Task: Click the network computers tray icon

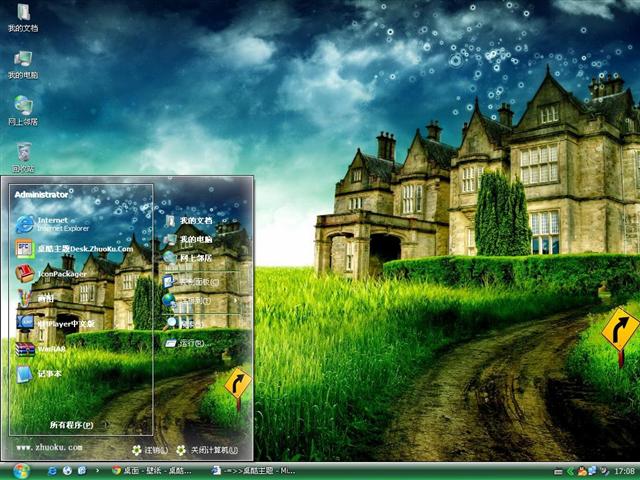Action: click(x=592, y=471)
